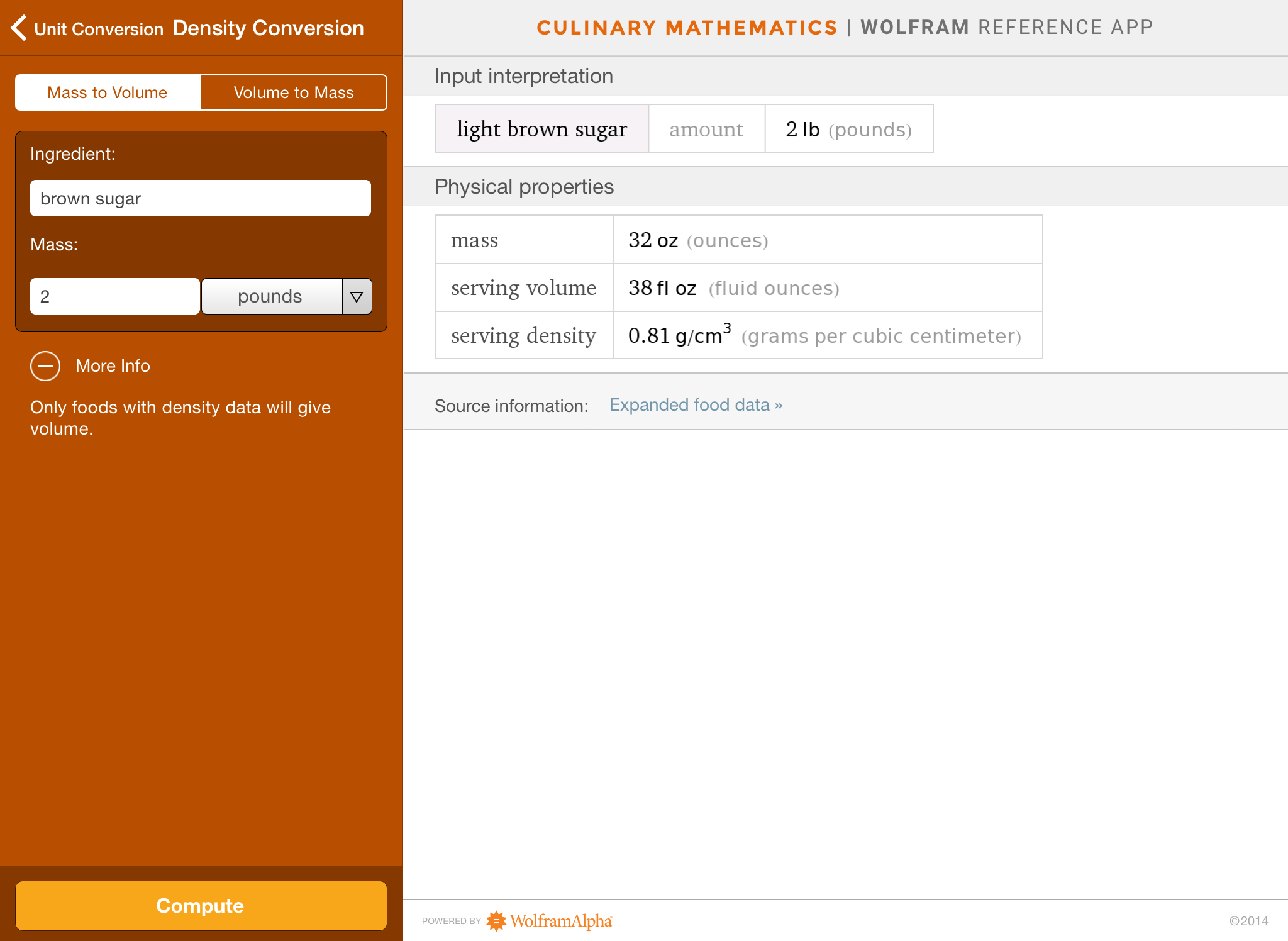Go back to Unit Conversion
Image resolution: width=1288 pixels, height=941 pixels.
click(x=99, y=29)
